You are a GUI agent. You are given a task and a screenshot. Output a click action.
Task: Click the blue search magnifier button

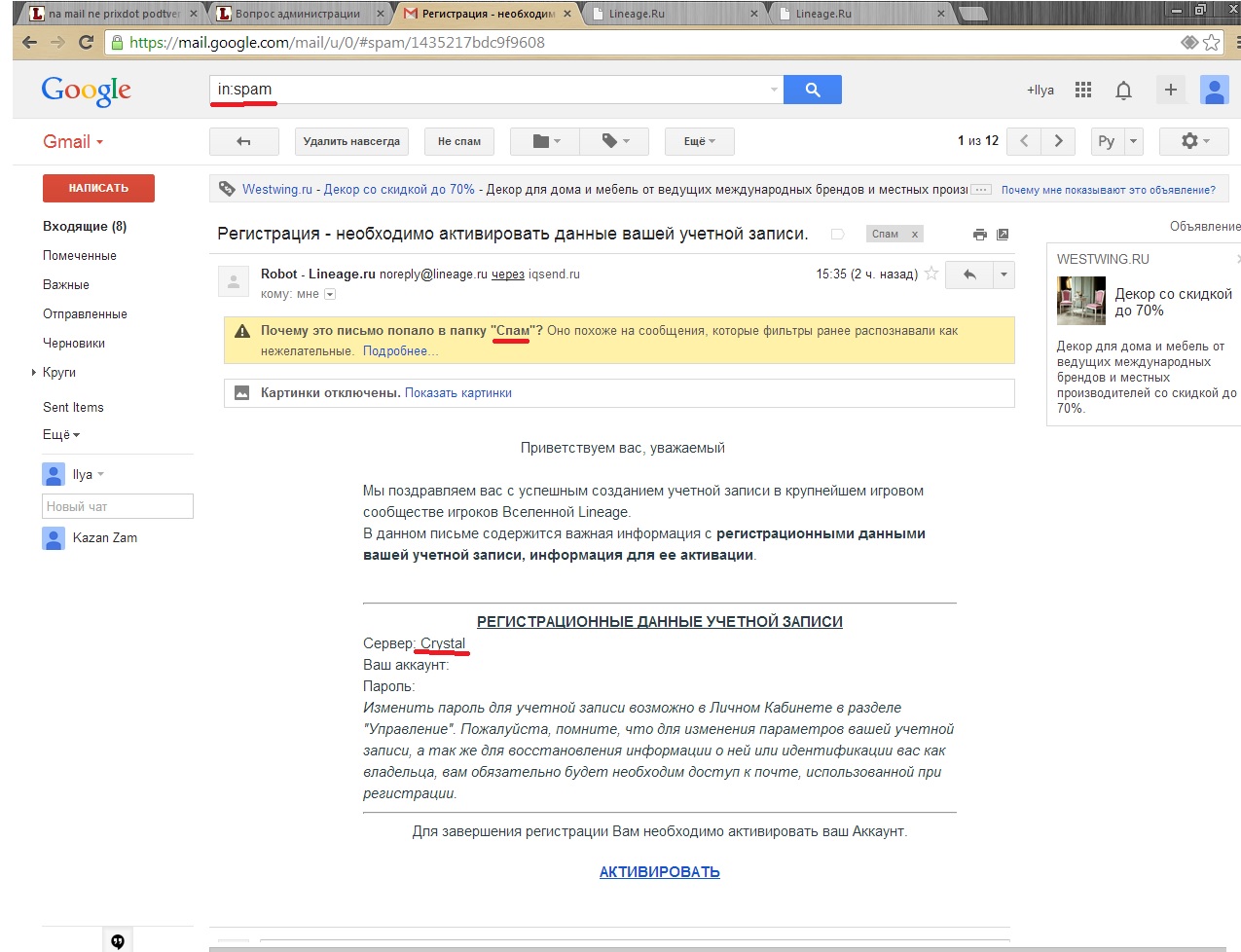[813, 90]
